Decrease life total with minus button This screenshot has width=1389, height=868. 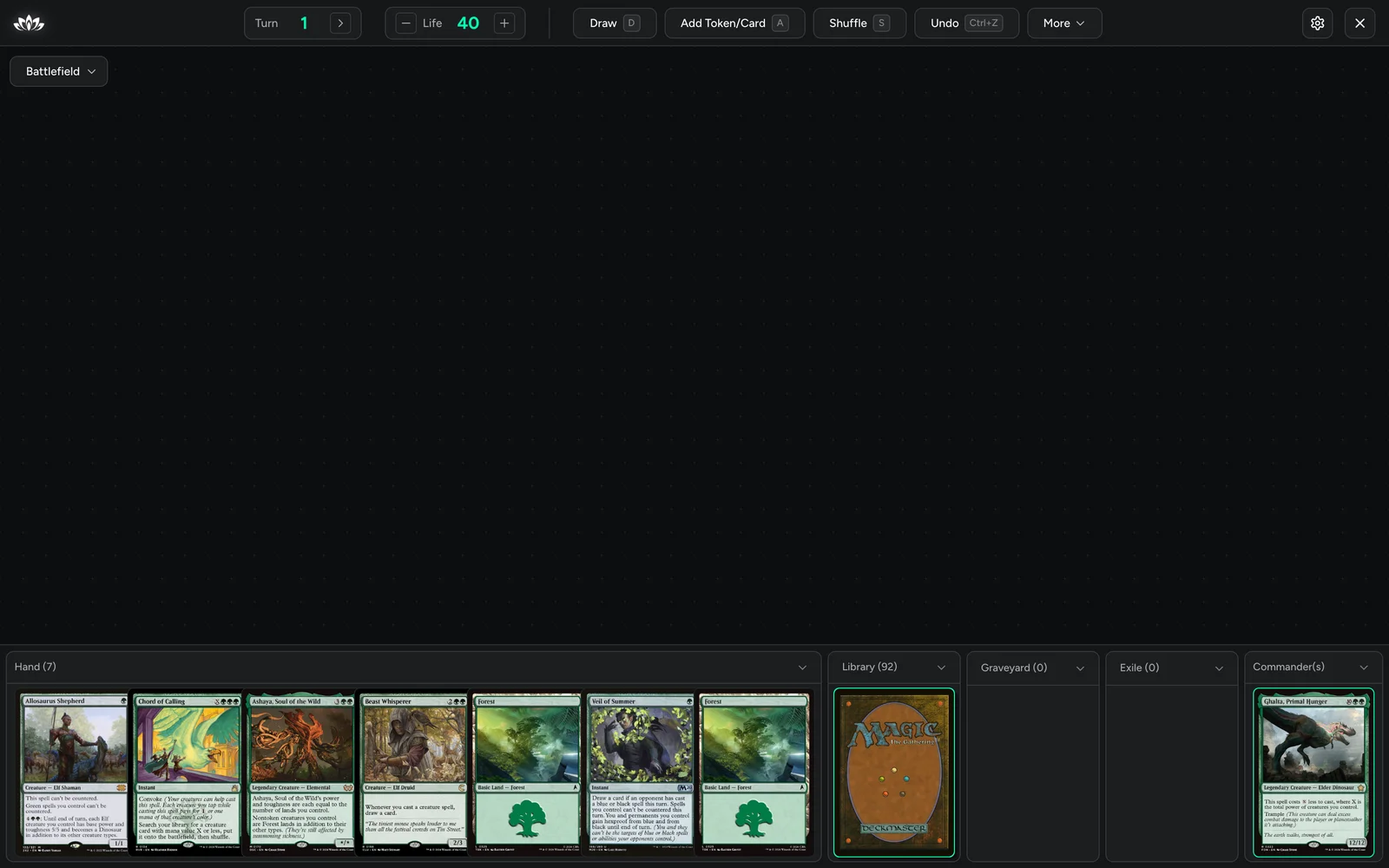click(405, 23)
